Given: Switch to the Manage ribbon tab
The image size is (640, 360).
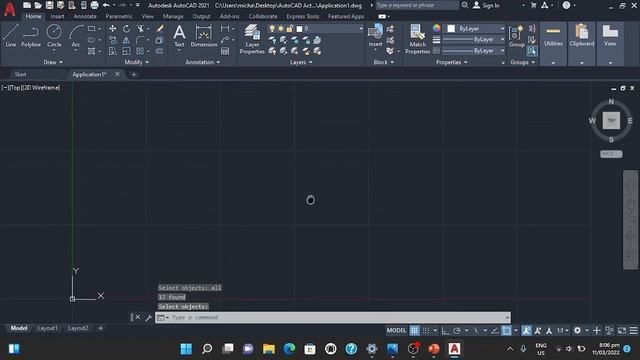Looking at the screenshot, I should click(173, 16).
